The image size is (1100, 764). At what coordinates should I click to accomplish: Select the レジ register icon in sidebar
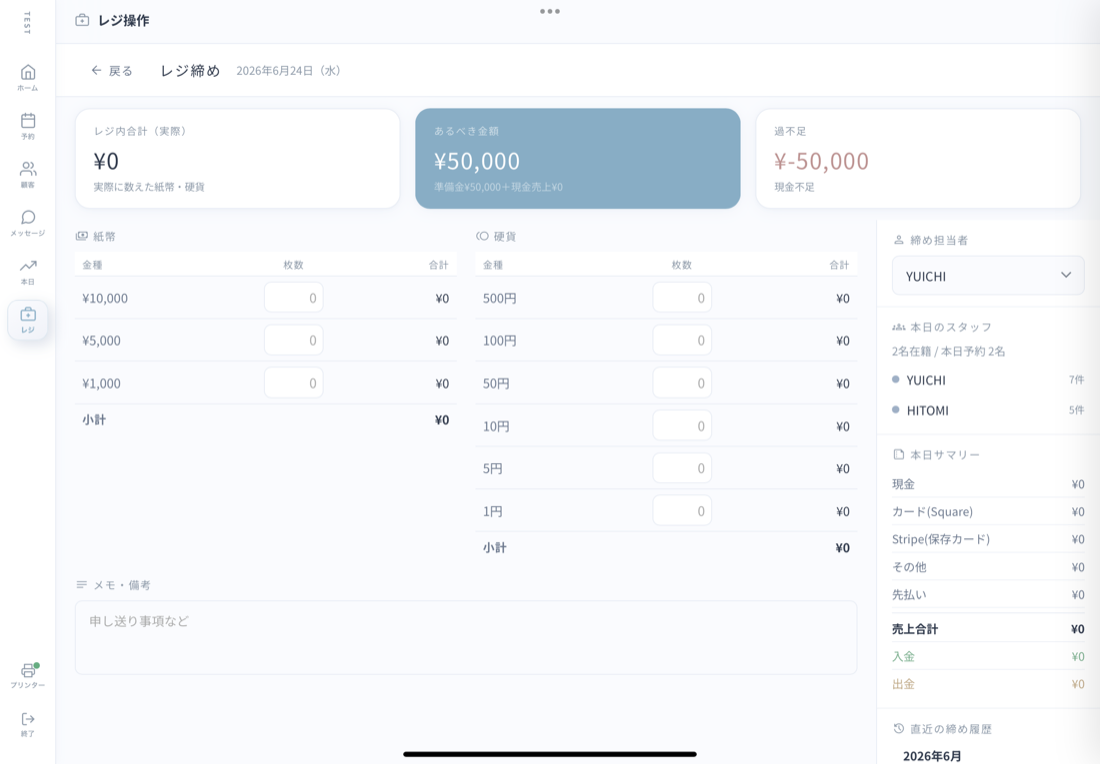click(x=27, y=320)
